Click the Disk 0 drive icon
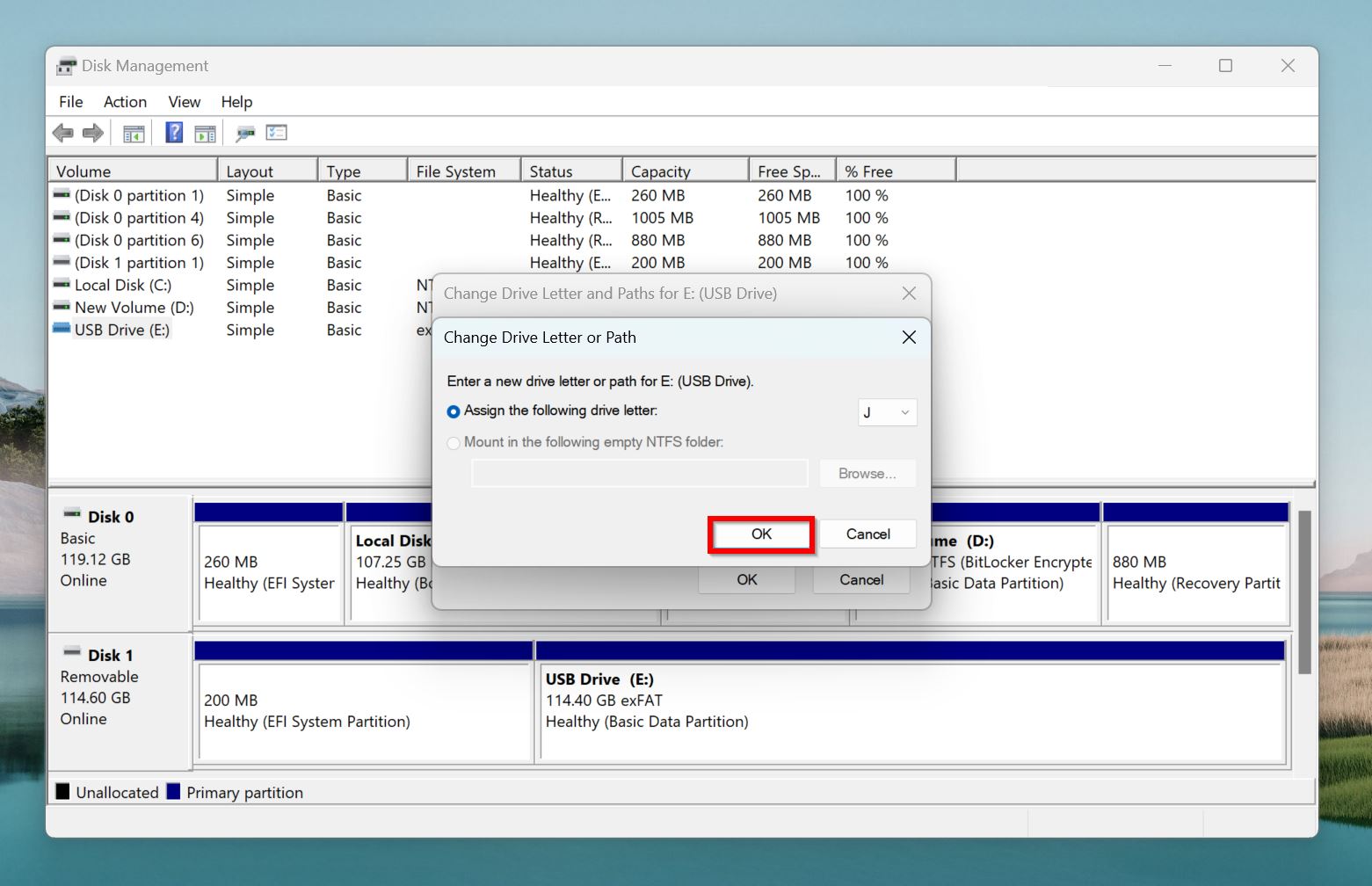1372x886 pixels. tap(72, 513)
